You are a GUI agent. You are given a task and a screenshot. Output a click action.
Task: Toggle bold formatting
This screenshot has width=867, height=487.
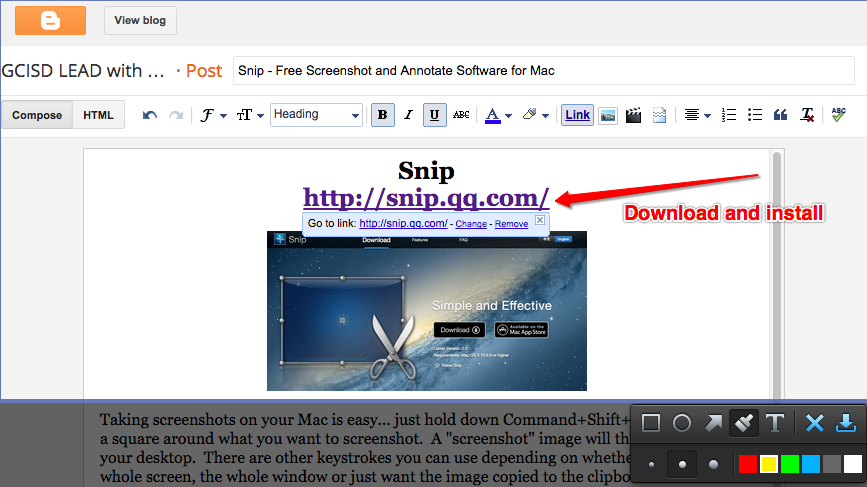(383, 115)
